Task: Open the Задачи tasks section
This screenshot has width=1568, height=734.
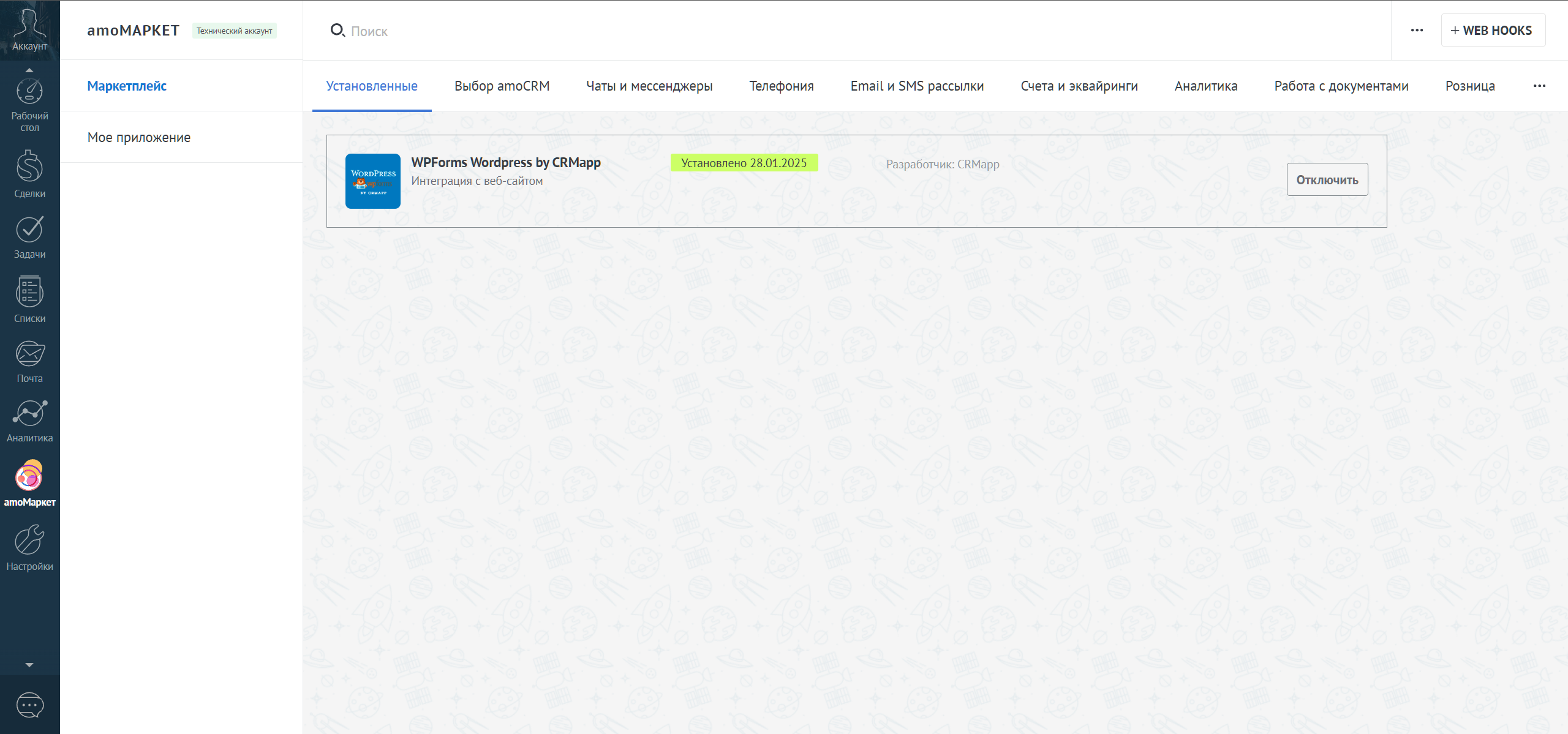Action: click(29, 238)
